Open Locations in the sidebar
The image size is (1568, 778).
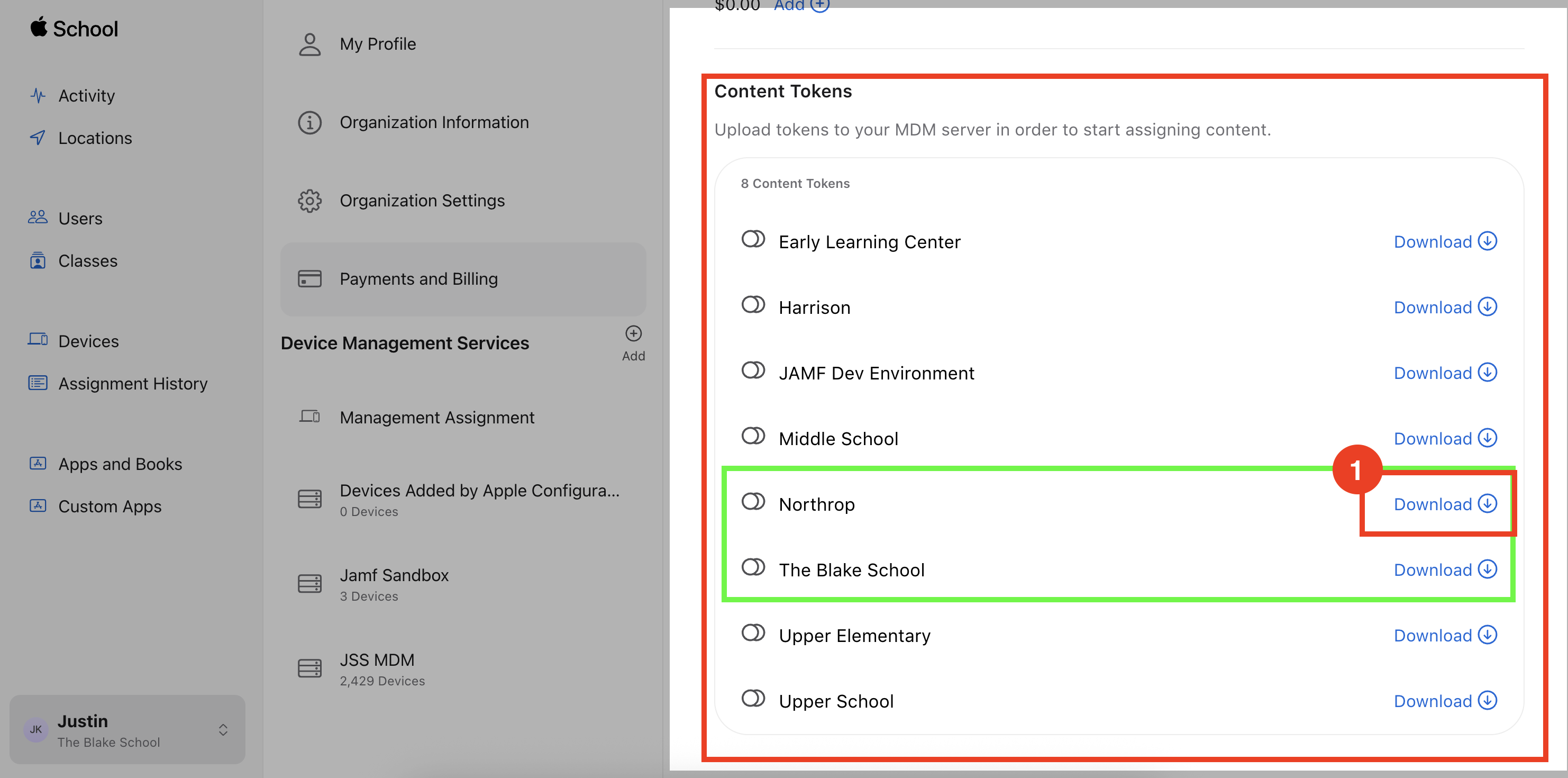coord(95,138)
